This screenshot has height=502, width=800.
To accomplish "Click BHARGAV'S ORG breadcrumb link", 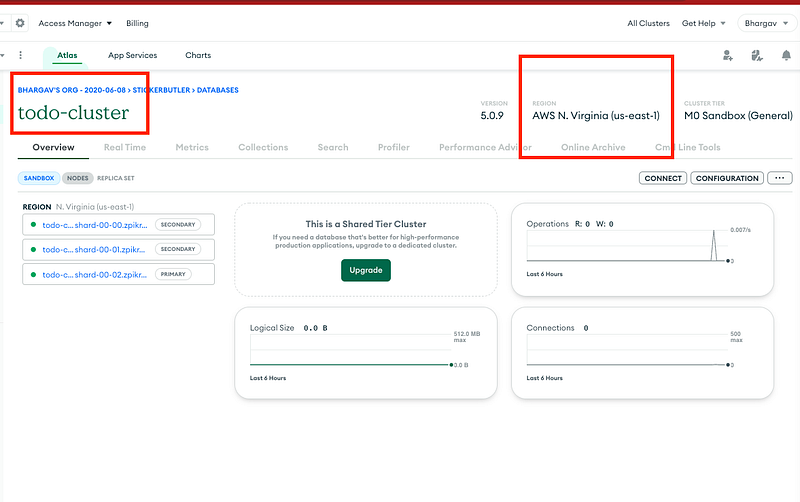I will 71,90.
